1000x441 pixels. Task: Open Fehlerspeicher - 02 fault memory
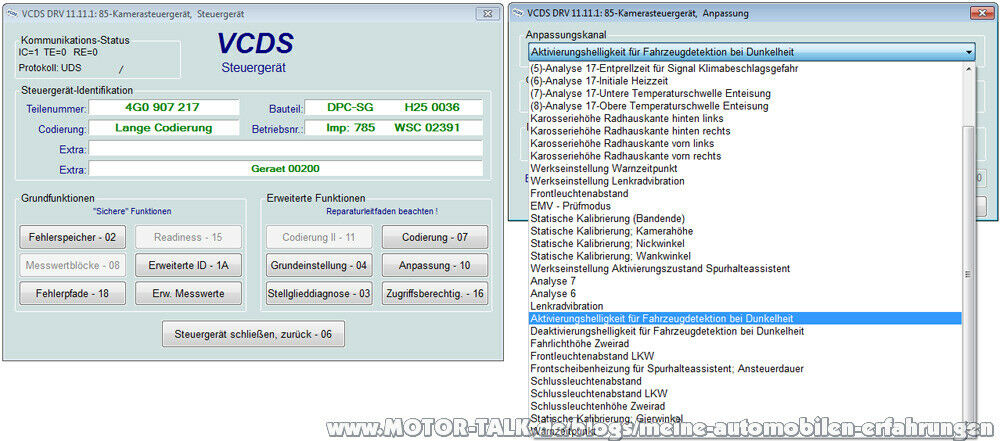[x=67, y=238]
